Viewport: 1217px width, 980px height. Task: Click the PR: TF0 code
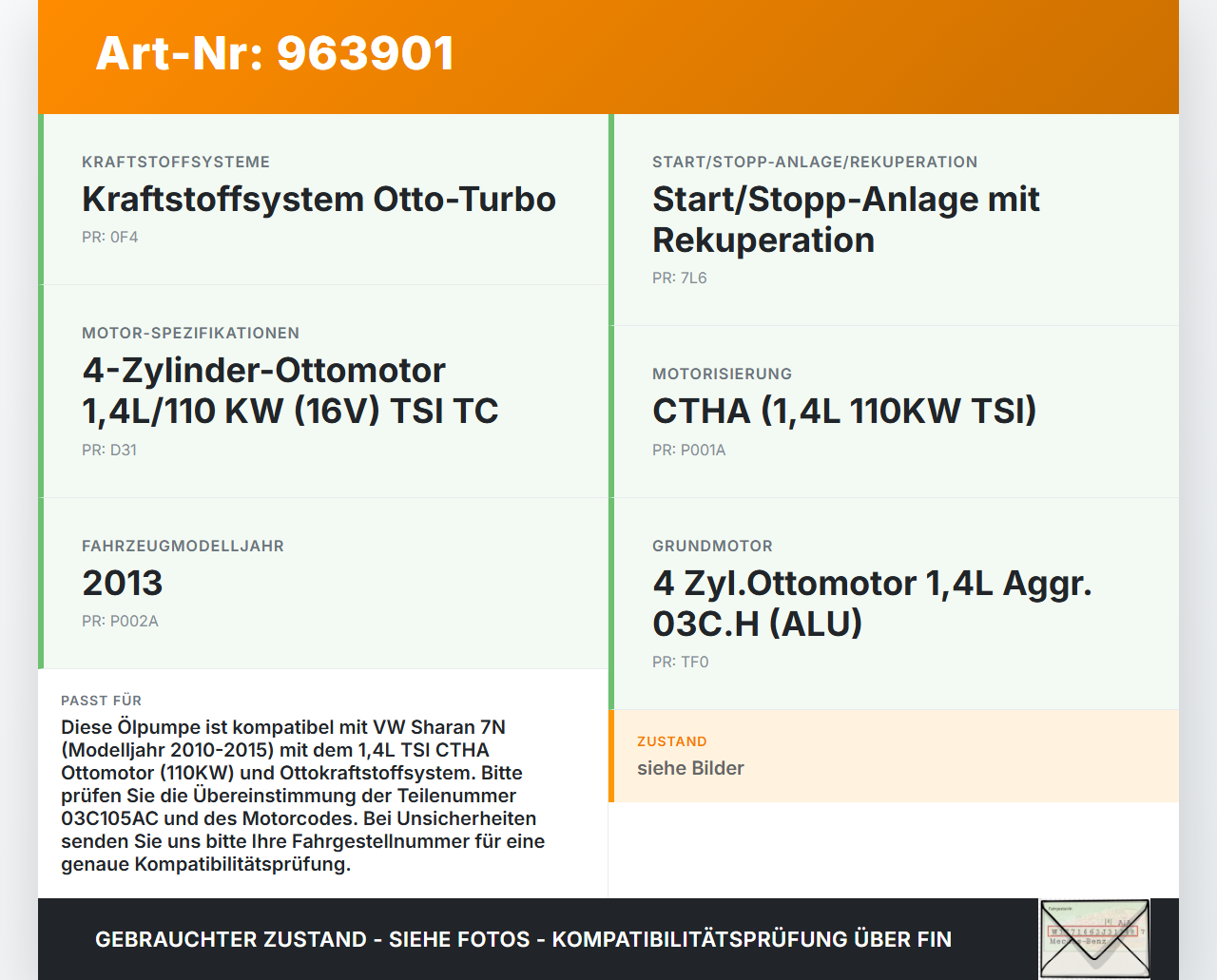pos(680,663)
